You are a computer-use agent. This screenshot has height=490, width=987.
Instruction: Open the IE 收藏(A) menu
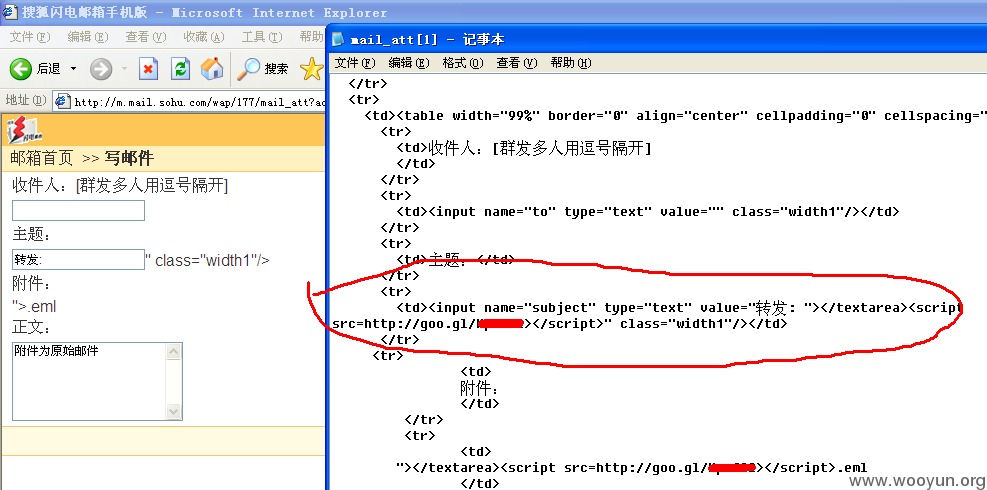204,37
